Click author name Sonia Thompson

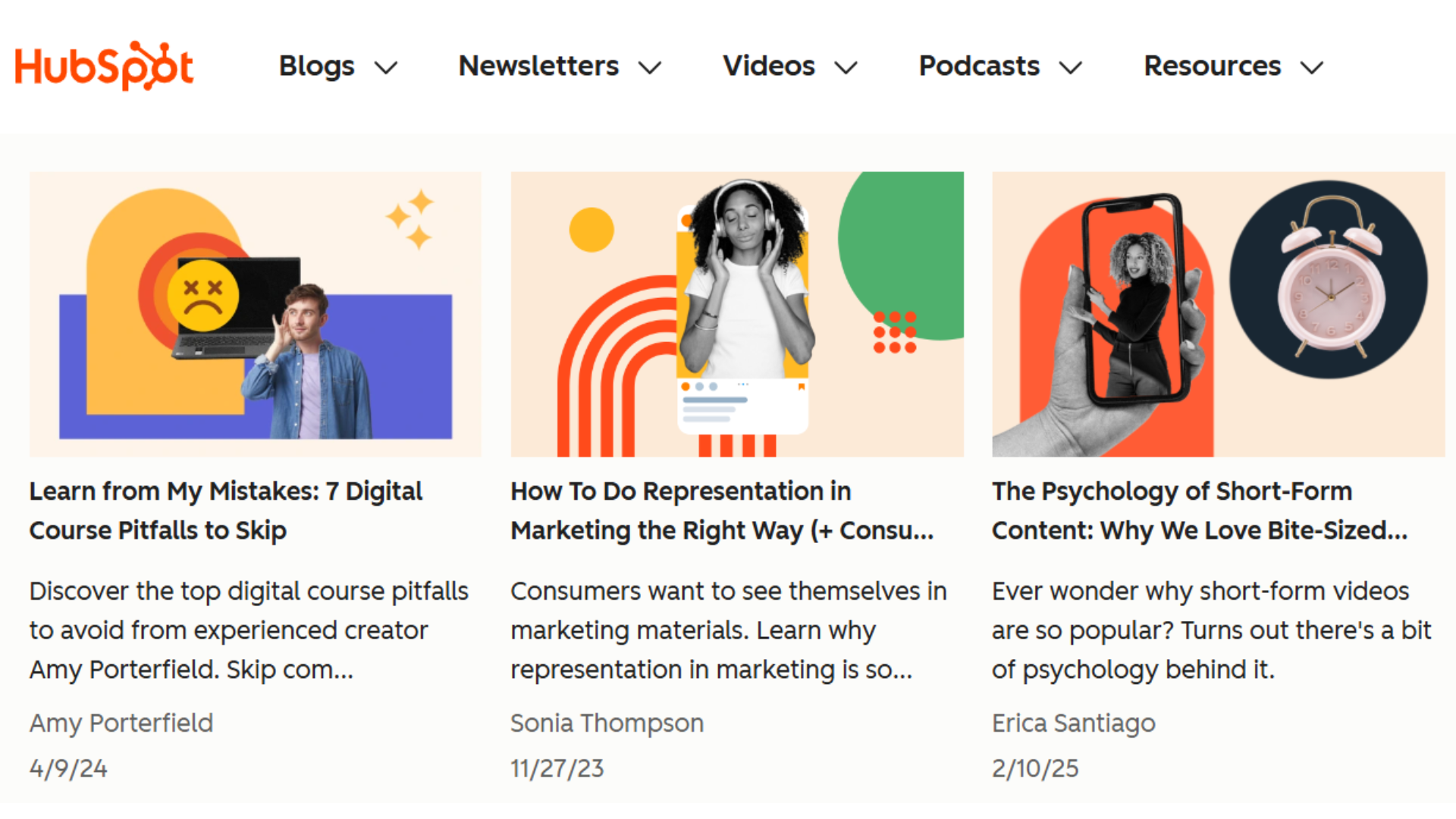607,723
